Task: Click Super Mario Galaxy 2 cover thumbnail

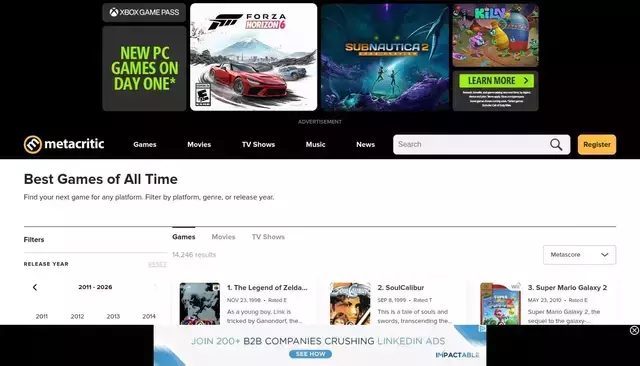Action: [500, 304]
